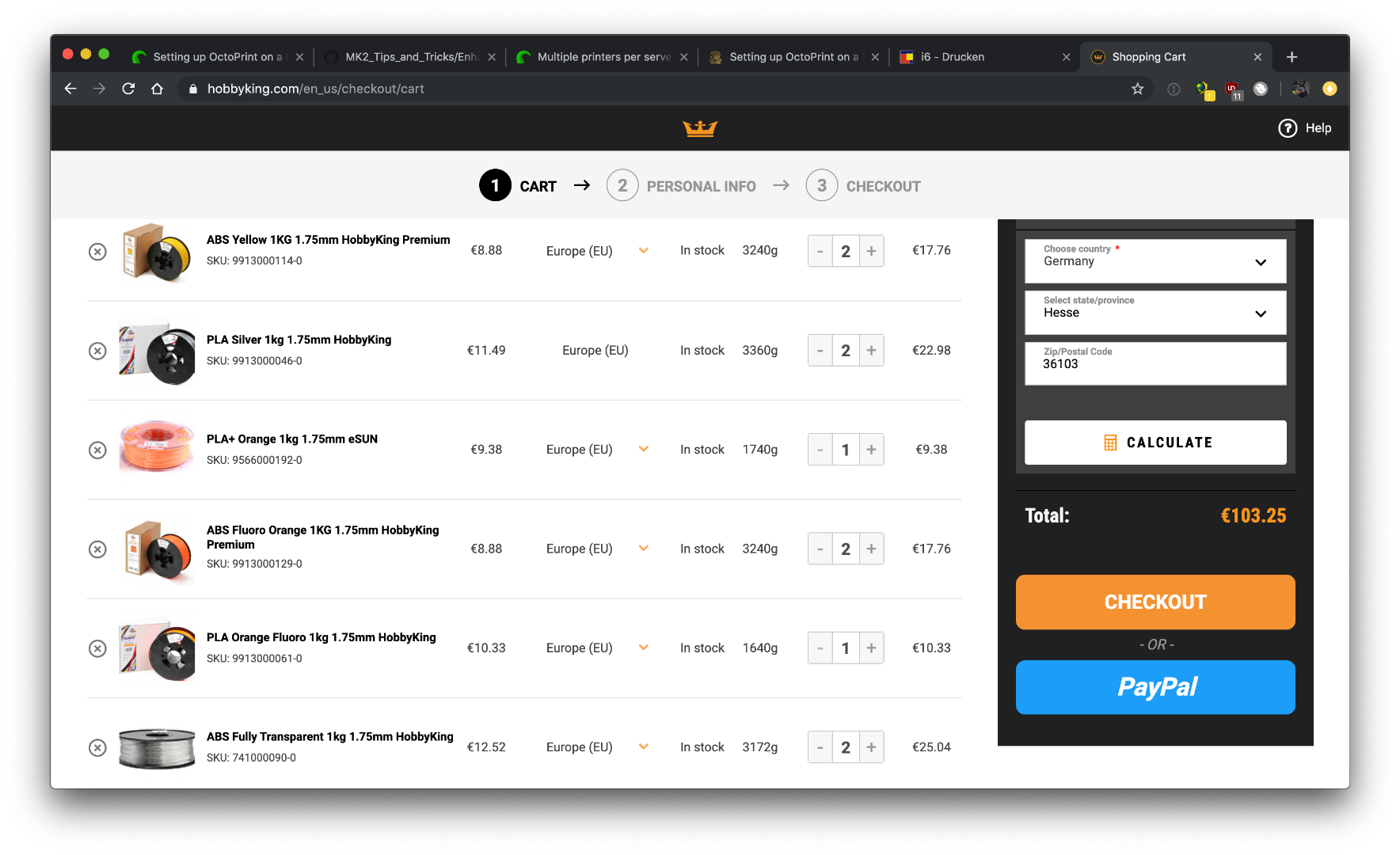Click step 1 CART indicator
Image resolution: width=1400 pixels, height=855 pixels.
pyautogui.click(x=518, y=186)
